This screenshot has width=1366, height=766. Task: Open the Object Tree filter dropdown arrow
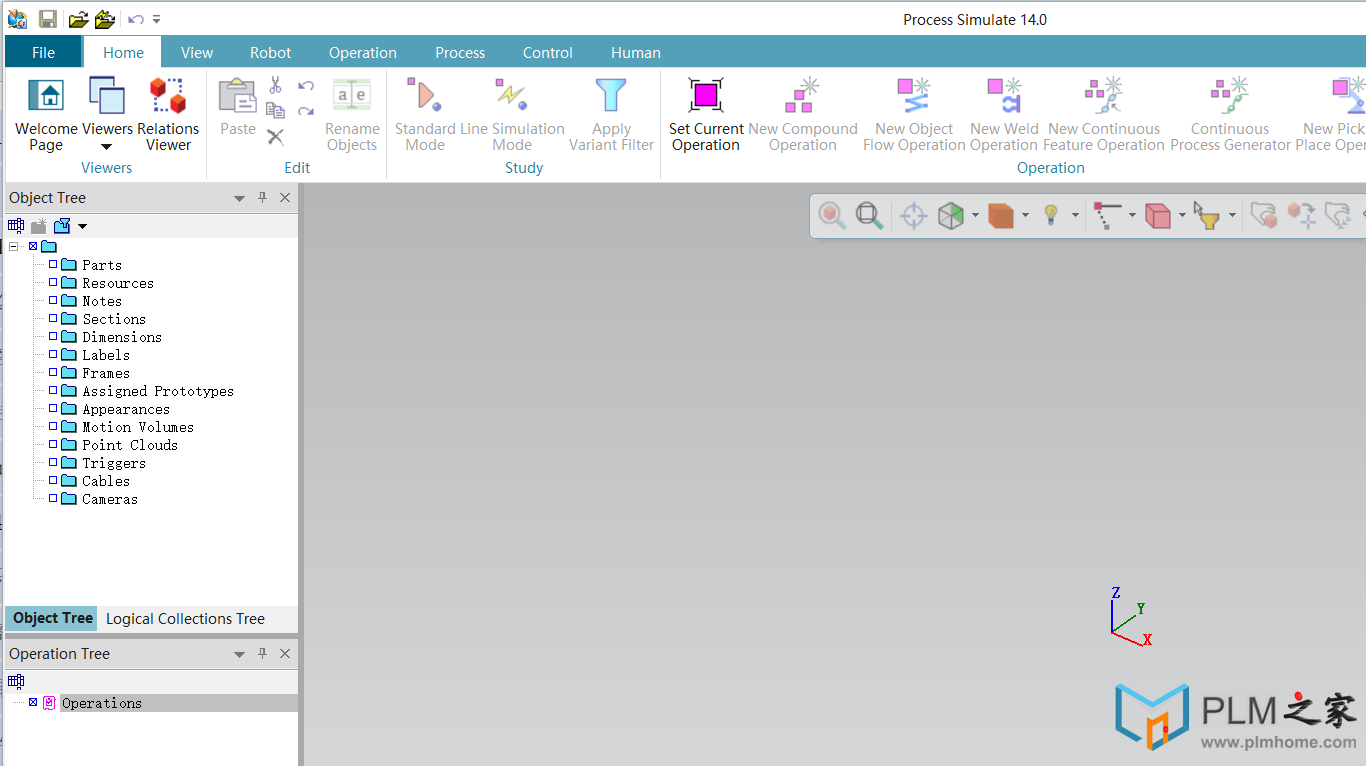point(82,227)
